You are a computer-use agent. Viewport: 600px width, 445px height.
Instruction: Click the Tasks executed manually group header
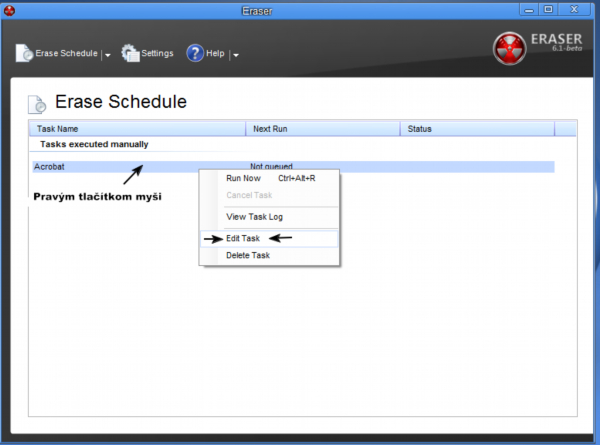[94, 144]
